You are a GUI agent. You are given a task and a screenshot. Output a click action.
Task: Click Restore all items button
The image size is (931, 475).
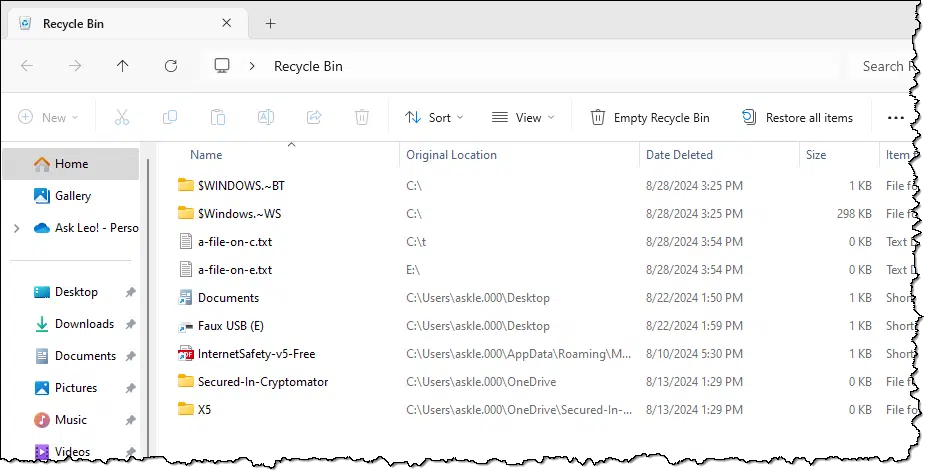coord(797,118)
